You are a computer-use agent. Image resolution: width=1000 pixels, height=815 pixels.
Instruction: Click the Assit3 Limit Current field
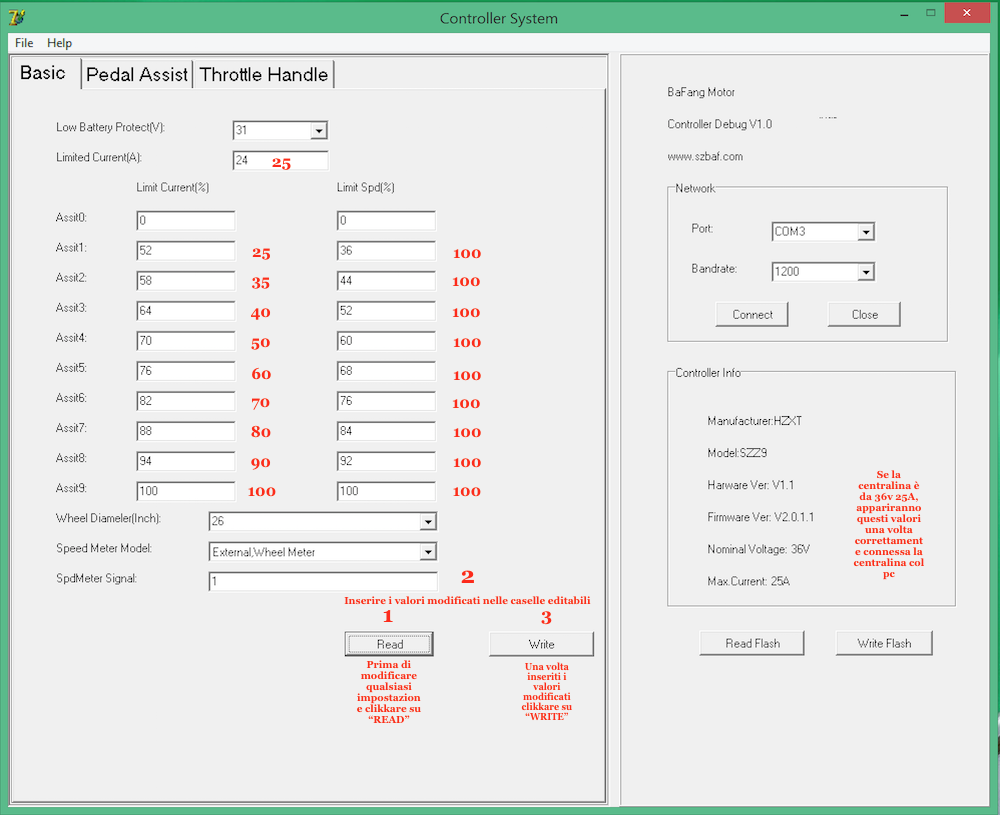point(186,311)
